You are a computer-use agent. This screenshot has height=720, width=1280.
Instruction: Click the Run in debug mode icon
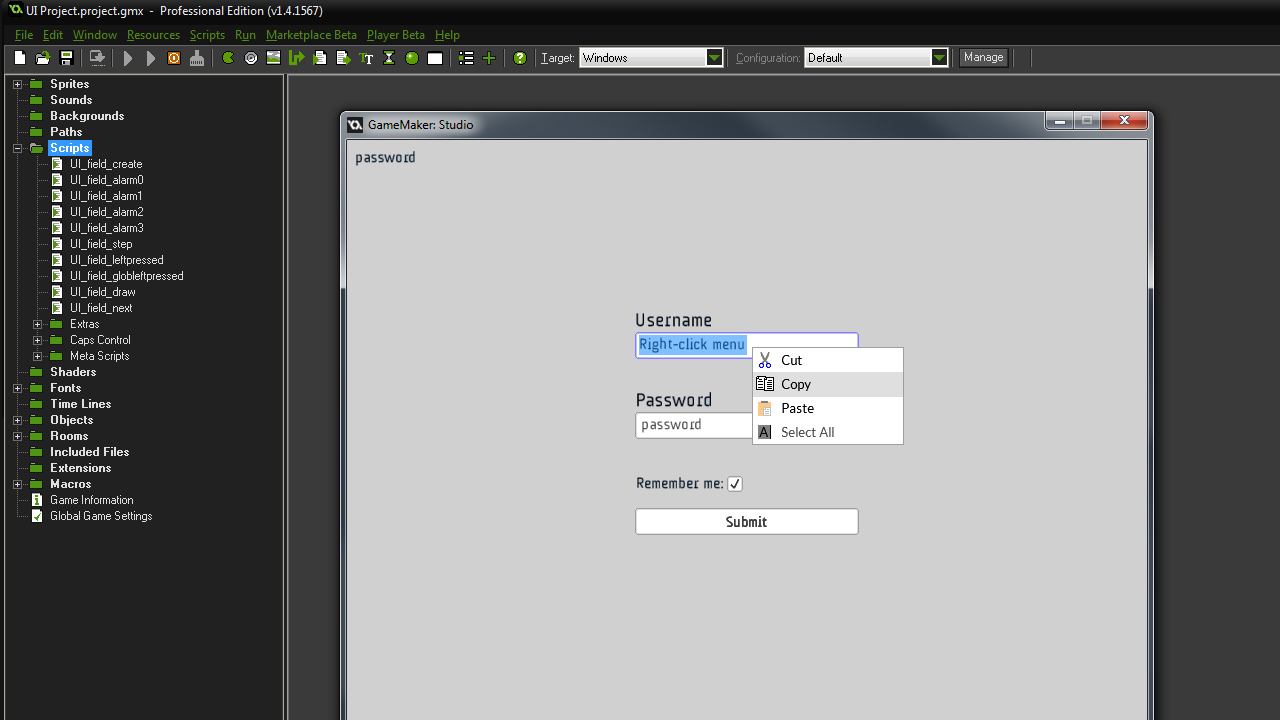click(x=151, y=58)
